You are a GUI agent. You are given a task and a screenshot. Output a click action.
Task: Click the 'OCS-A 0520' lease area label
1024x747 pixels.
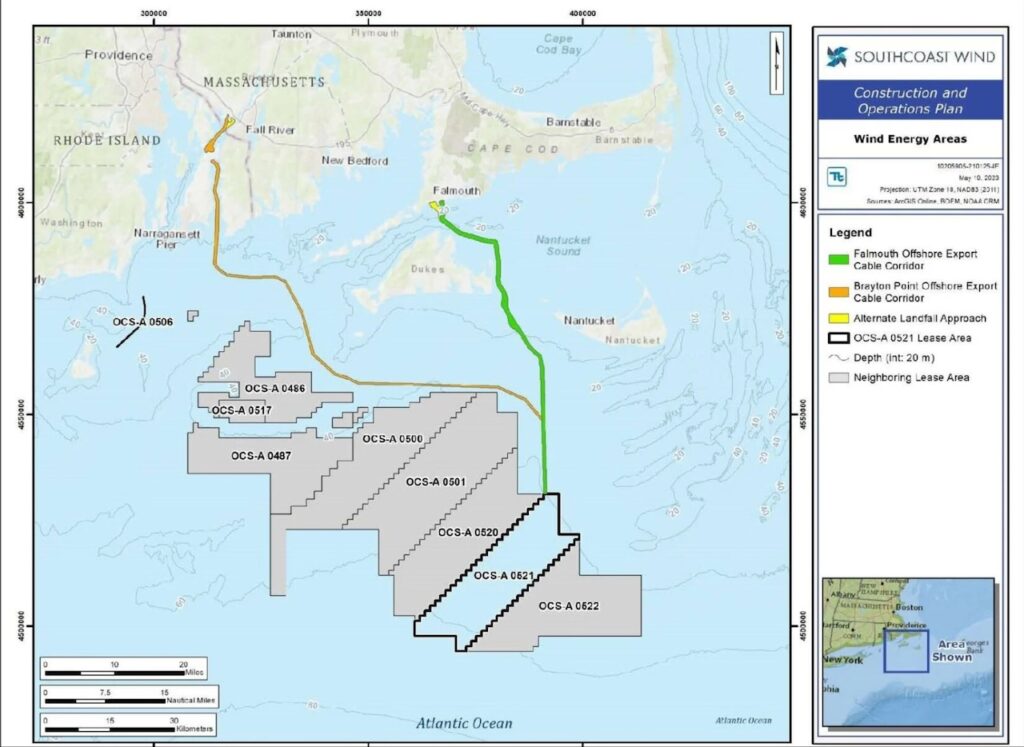[x=468, y=533]
